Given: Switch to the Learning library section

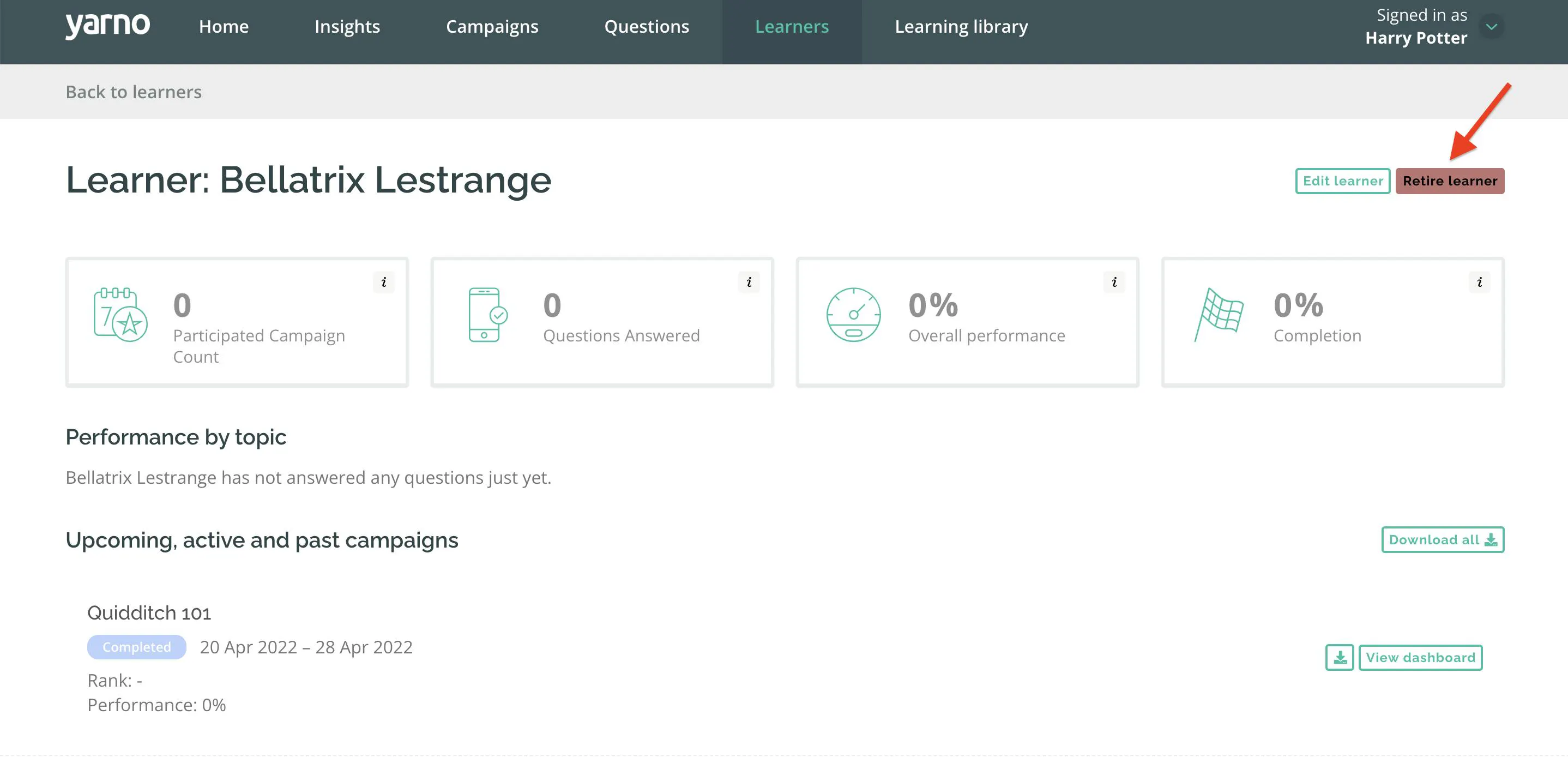Looking at the screenshot, I should click(961, 26).
